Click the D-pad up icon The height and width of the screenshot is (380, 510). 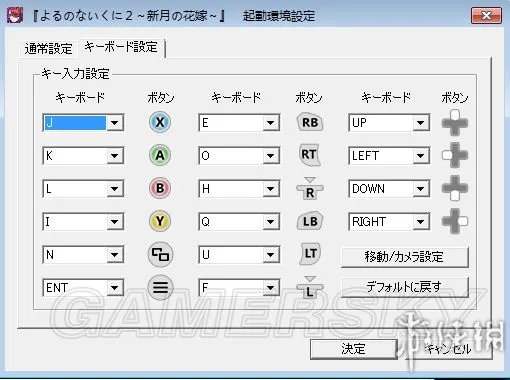(x=455, y=123)
